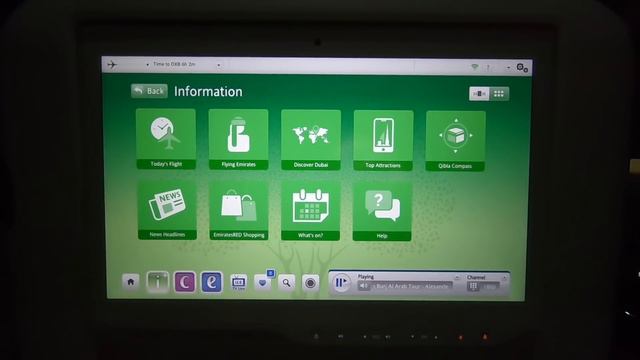640x360 pixels.
Task: Click the round camera icon in dock
Action: 310,283
